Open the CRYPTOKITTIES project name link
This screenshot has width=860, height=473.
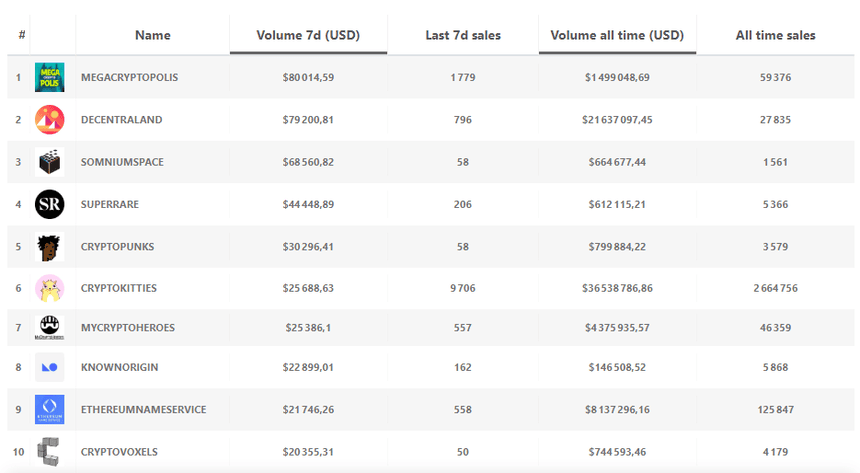pos(118,288)
